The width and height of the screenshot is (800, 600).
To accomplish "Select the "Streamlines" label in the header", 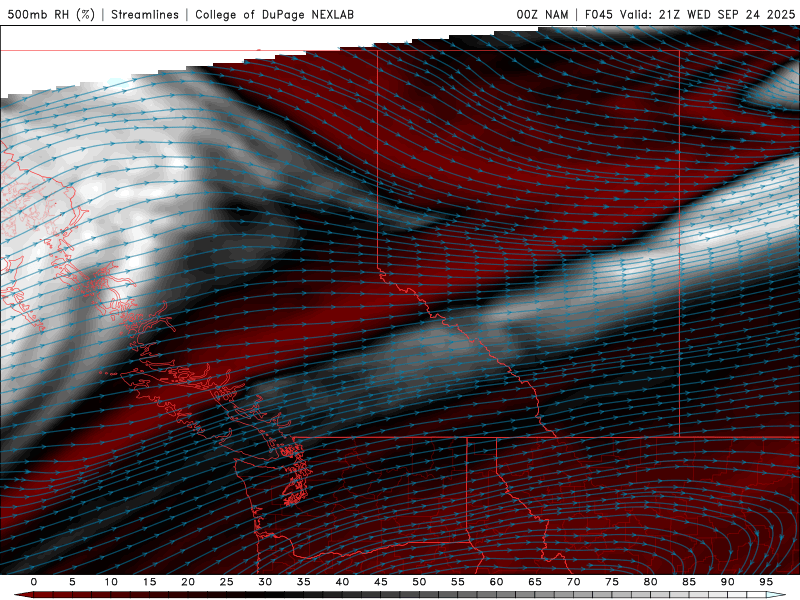I will point(145,14).
